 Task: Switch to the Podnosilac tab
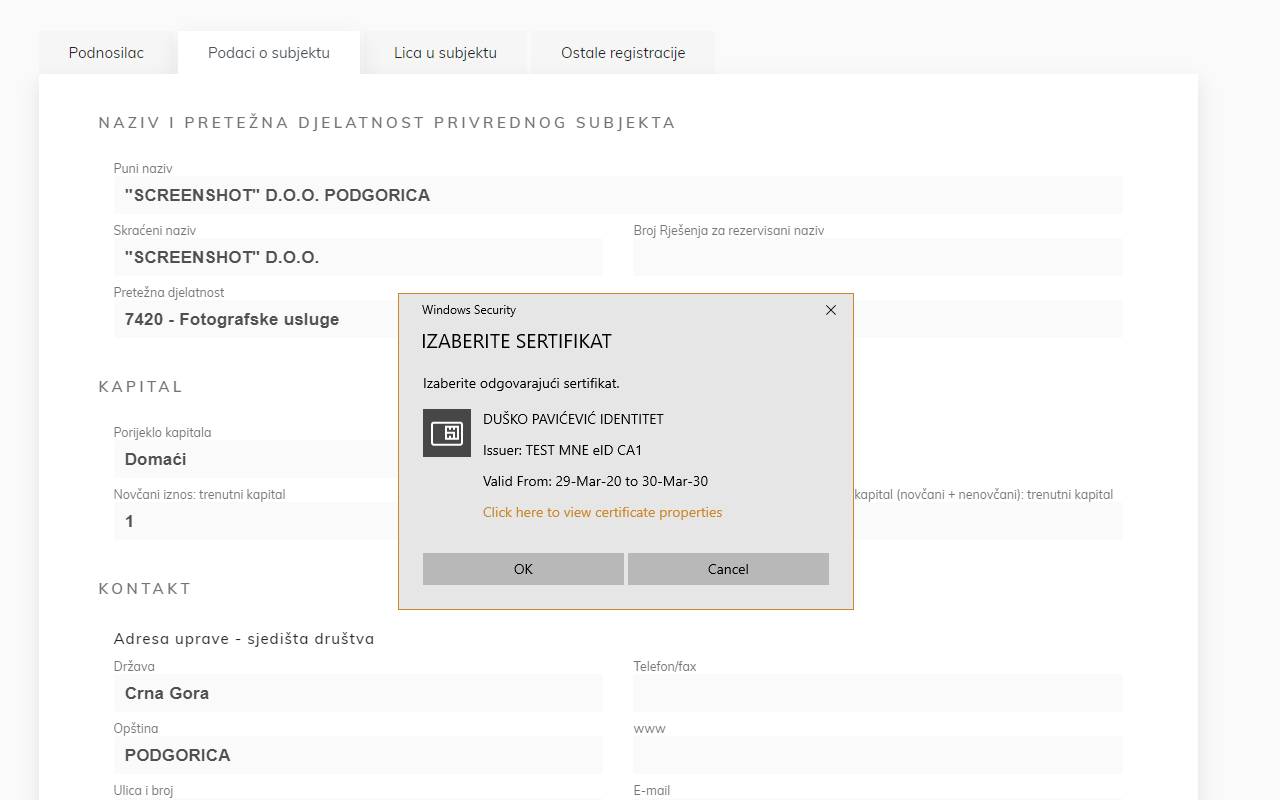pyautogui.click(x=106, y=53)
